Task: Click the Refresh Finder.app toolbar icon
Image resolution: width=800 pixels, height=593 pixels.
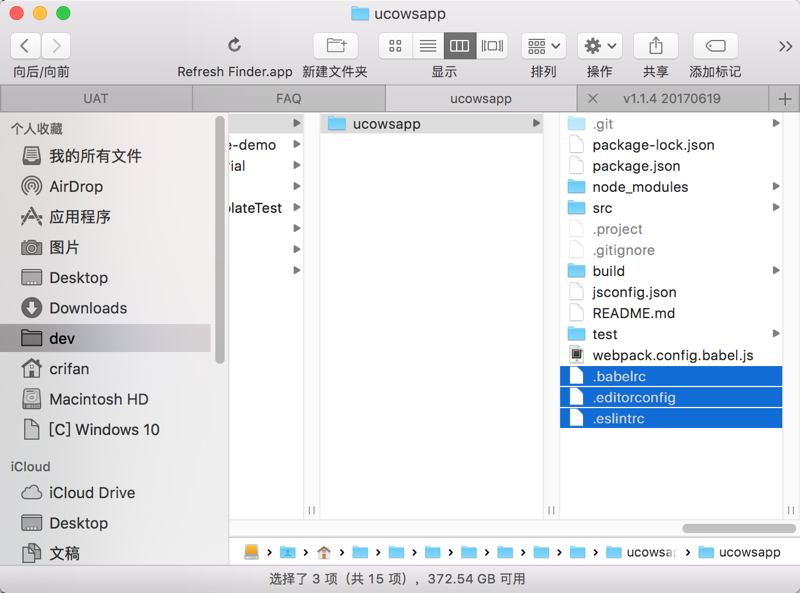Action: (235, 45)
